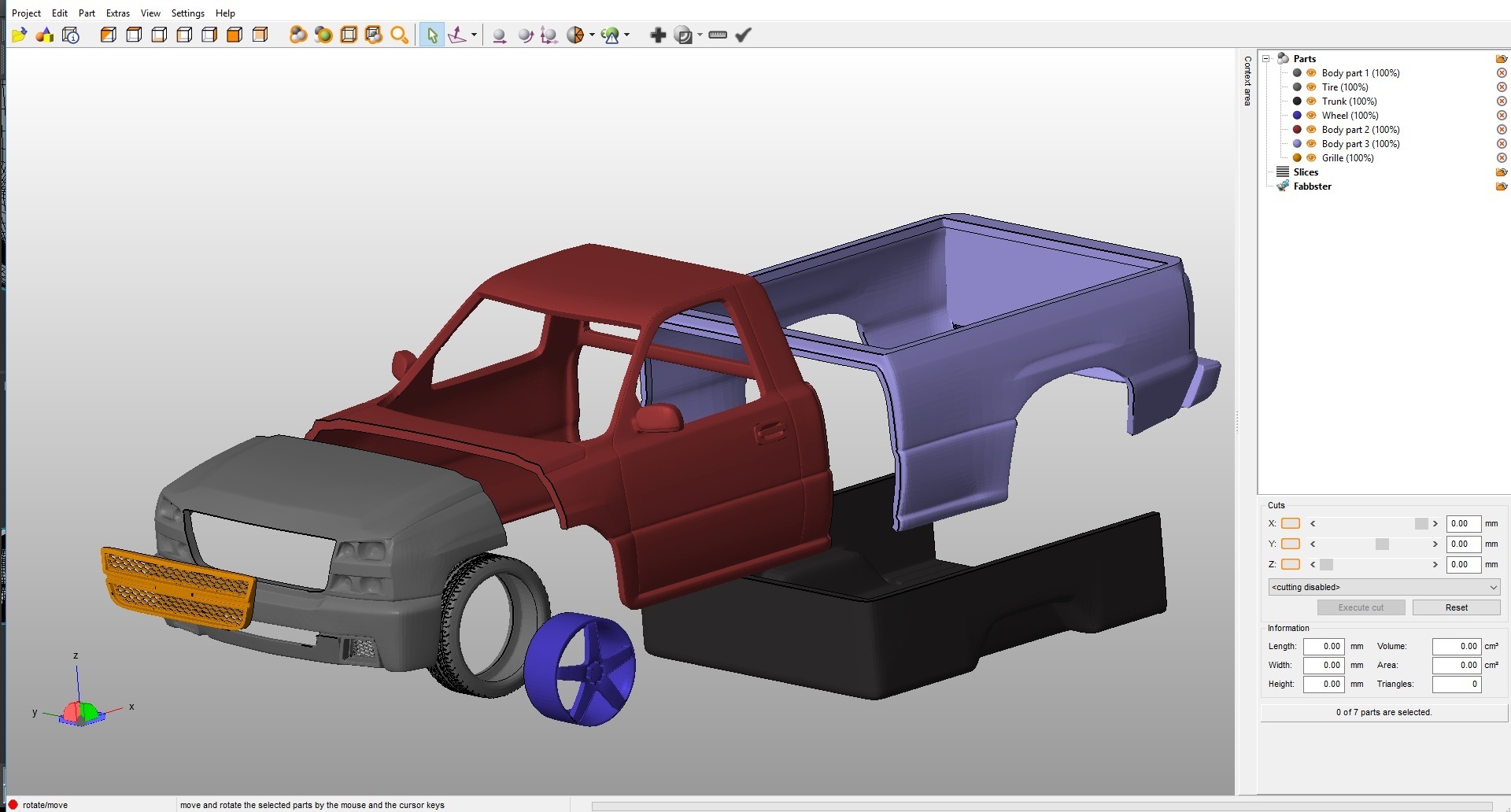The image size is (1511, 812).
Task: Hide the Tire part using eye icon
Action: [x=1311, y=87]
